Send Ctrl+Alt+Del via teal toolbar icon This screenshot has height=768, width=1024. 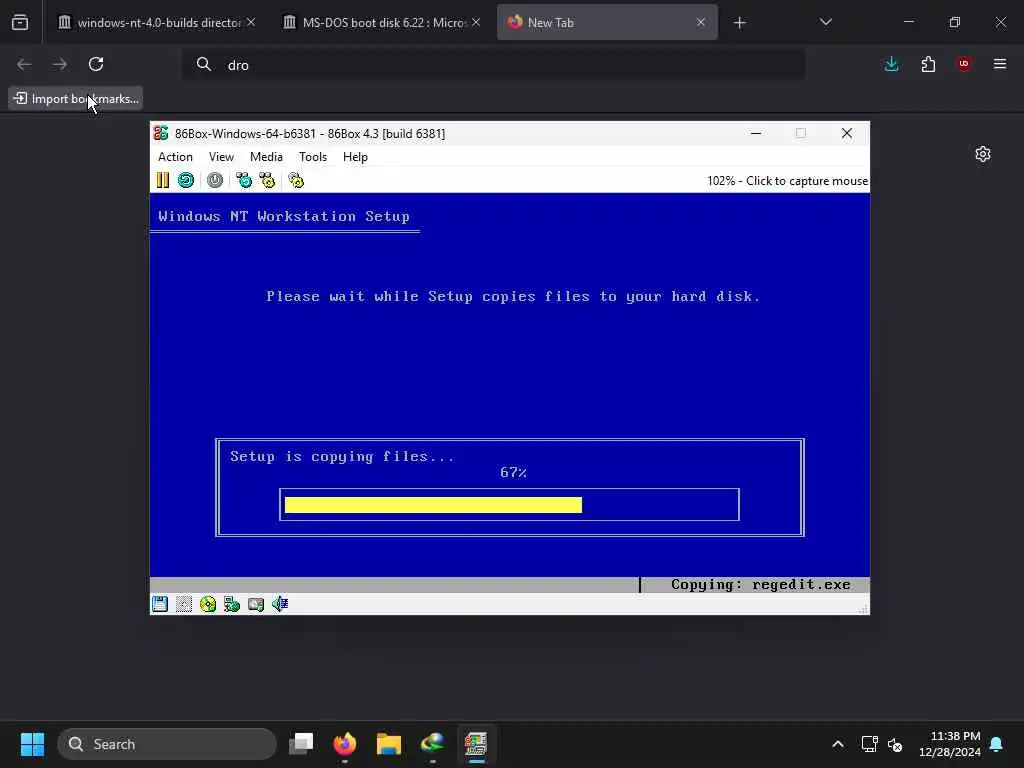244,180
